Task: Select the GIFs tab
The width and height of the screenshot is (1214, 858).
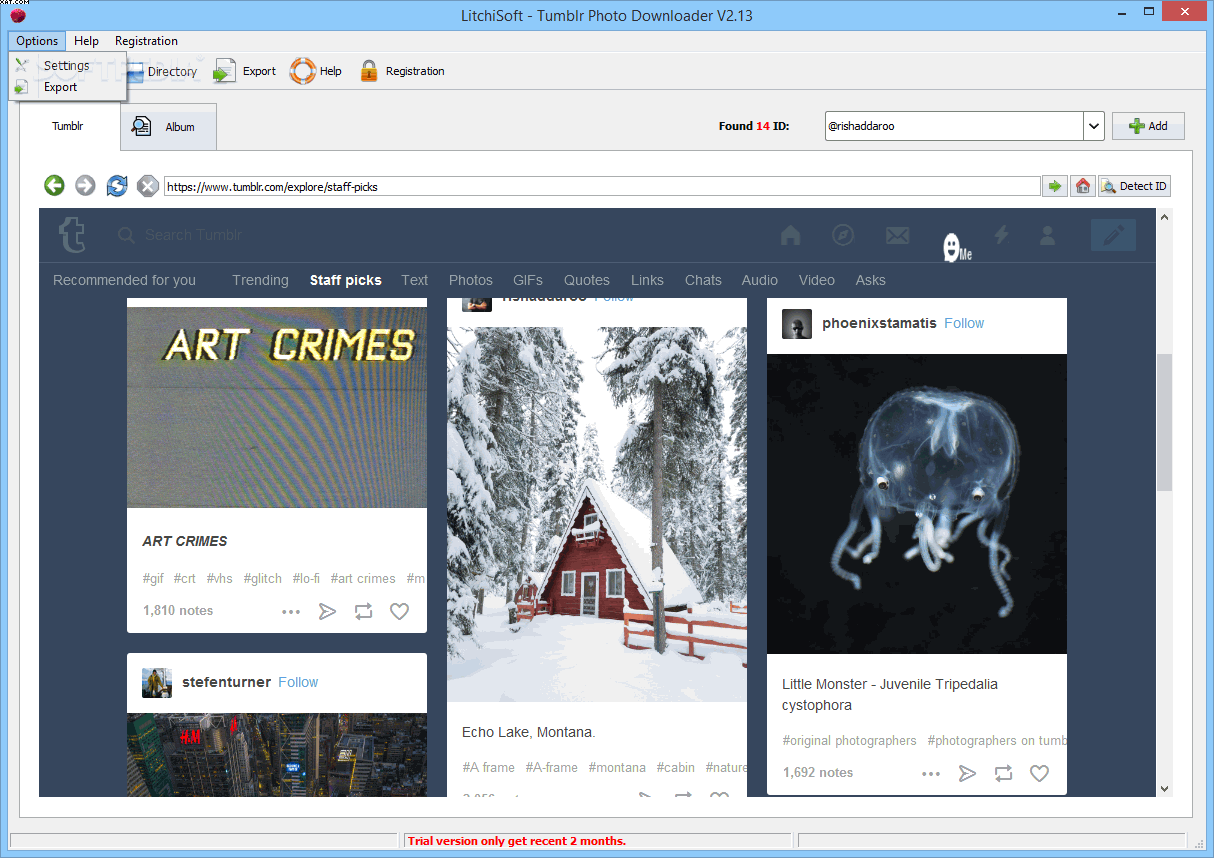Action: coord(528,280)
